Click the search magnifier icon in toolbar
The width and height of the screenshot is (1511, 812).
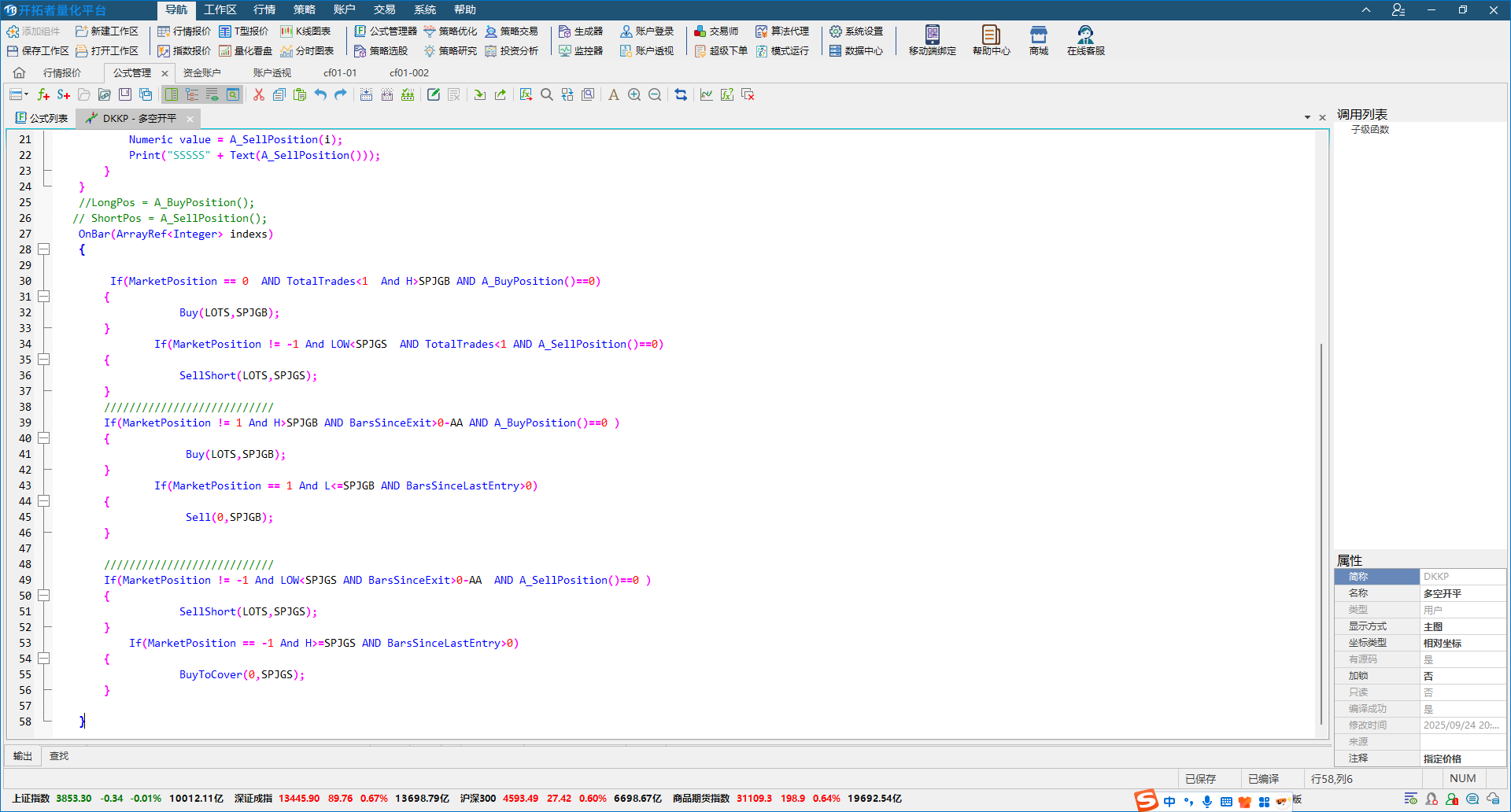click(x=547, y=94)
